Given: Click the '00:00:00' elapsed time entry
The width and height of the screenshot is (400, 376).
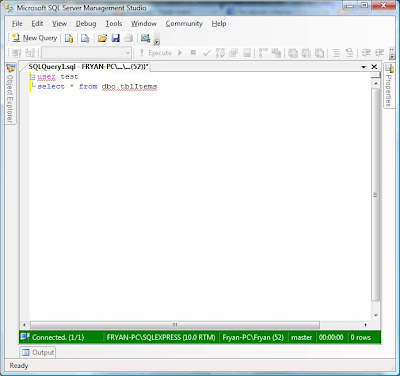Looking at the screenshot, I should click(331, 337).
